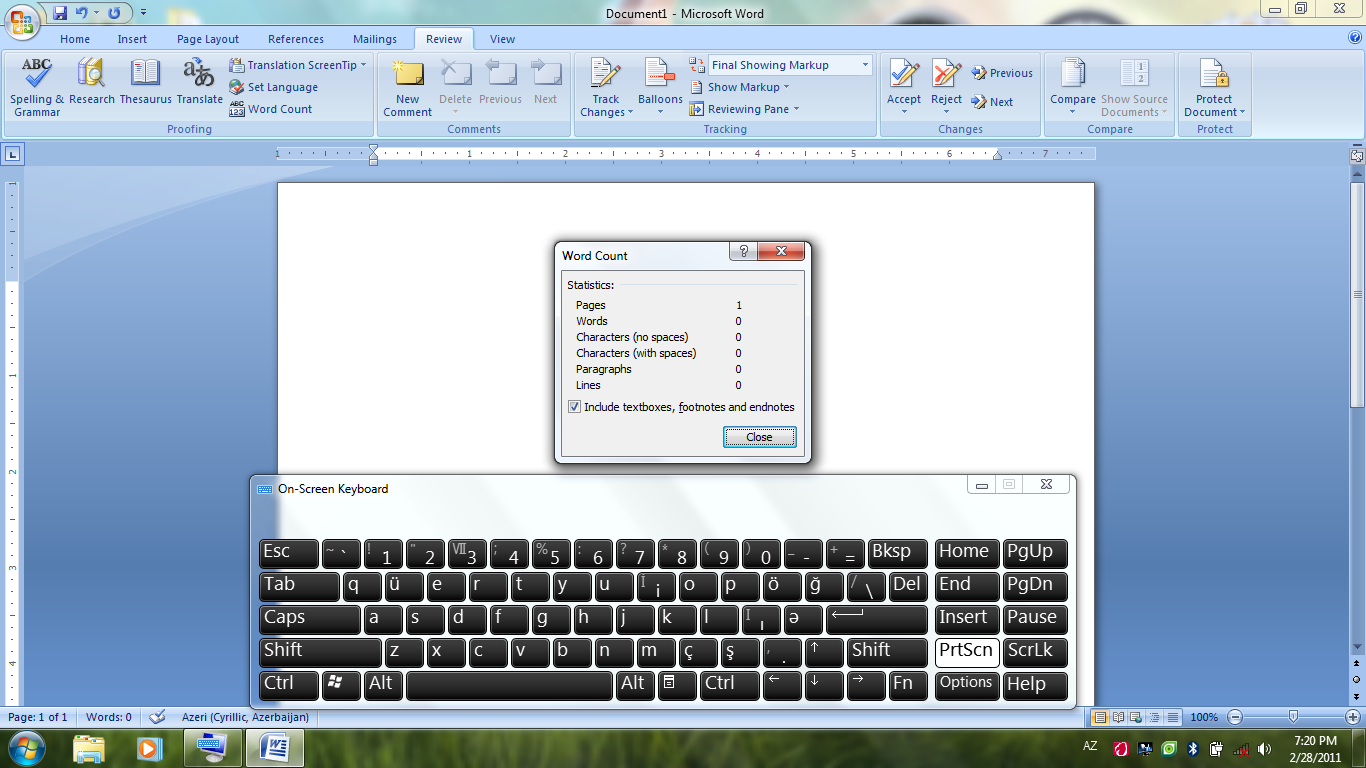Expand Reviewing Pane dropdown arrow

[x=796, y=109]
